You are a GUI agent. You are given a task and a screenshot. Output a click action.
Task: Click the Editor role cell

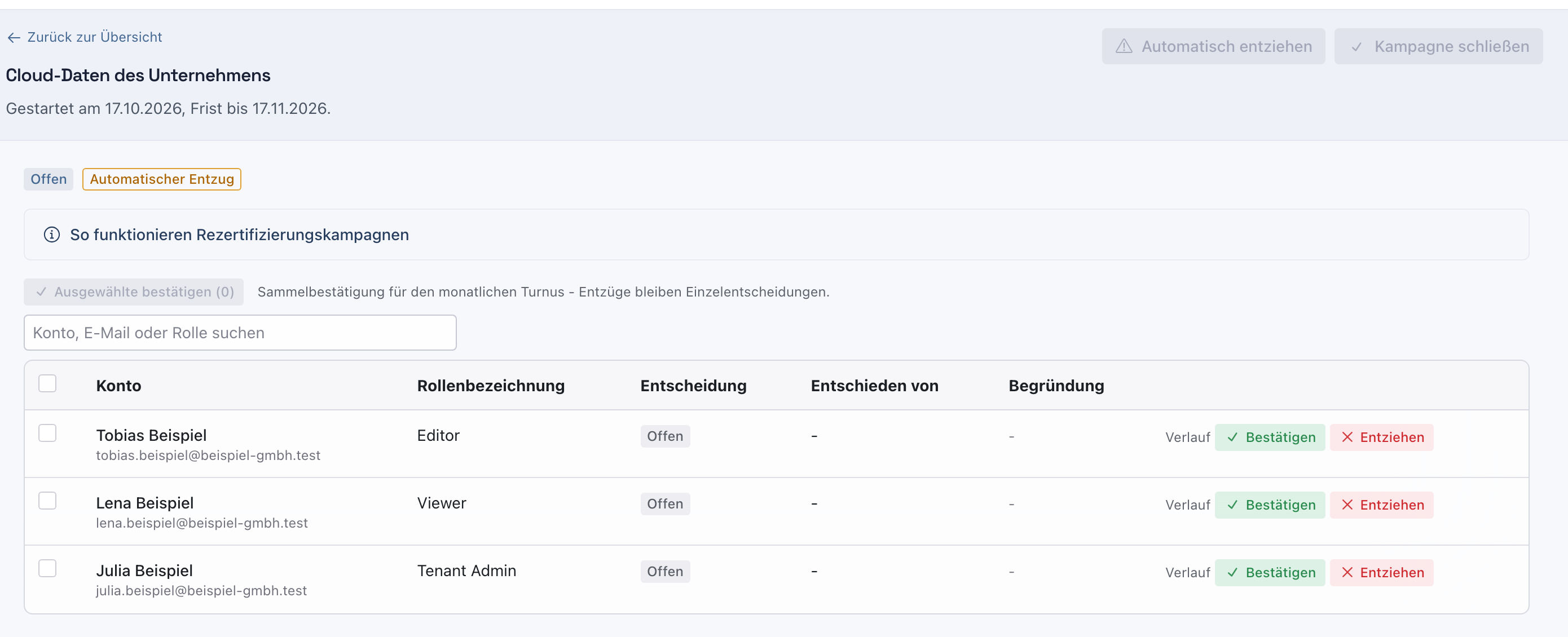[438, 436]
